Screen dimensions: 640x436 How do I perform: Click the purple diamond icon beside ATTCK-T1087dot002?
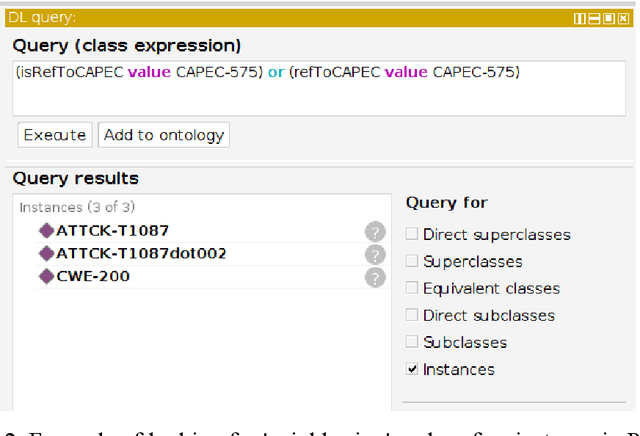coord(46,253)
